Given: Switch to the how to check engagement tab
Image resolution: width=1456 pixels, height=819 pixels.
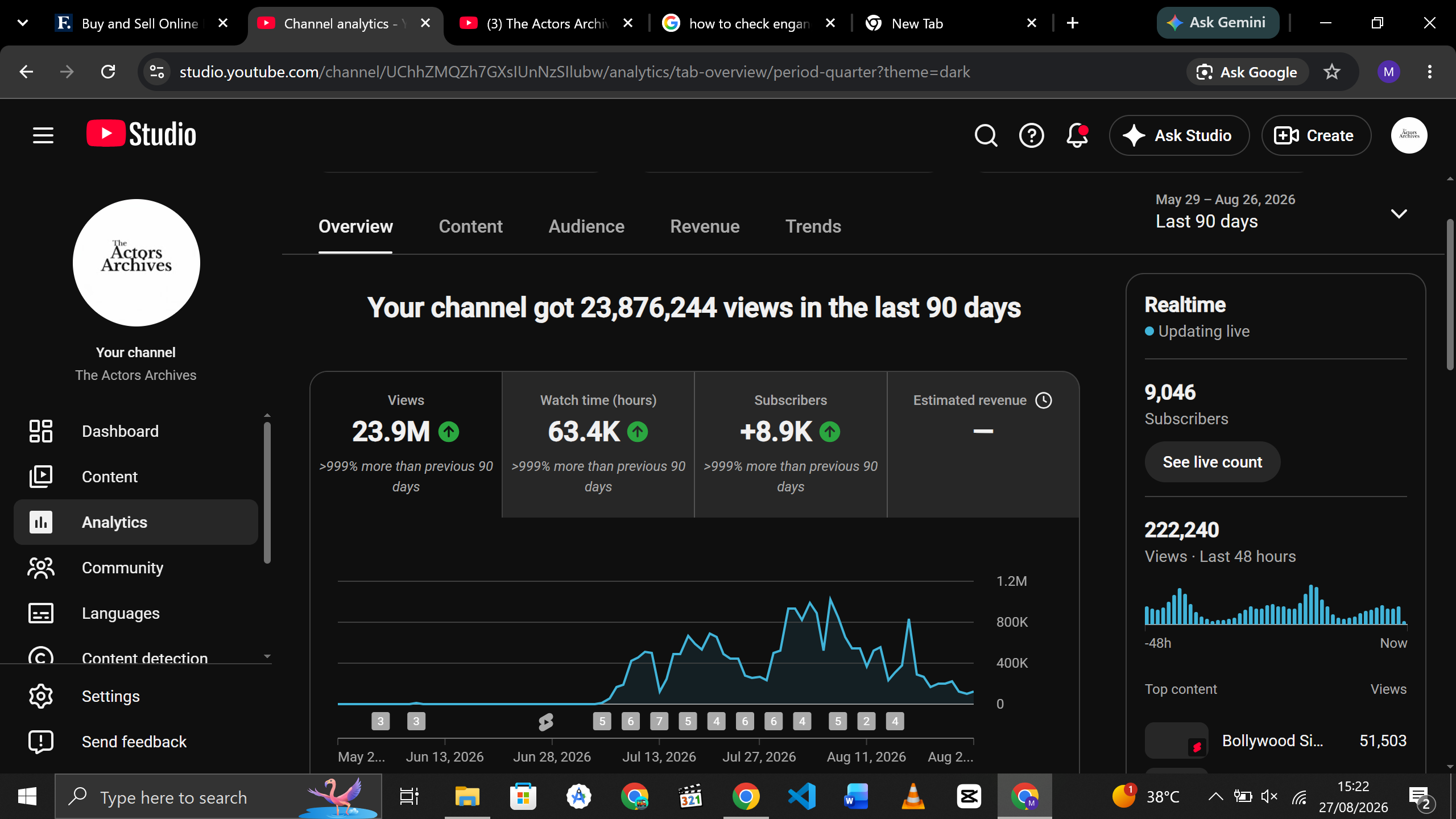Looking at the screenshot, I should pos(748,23).
